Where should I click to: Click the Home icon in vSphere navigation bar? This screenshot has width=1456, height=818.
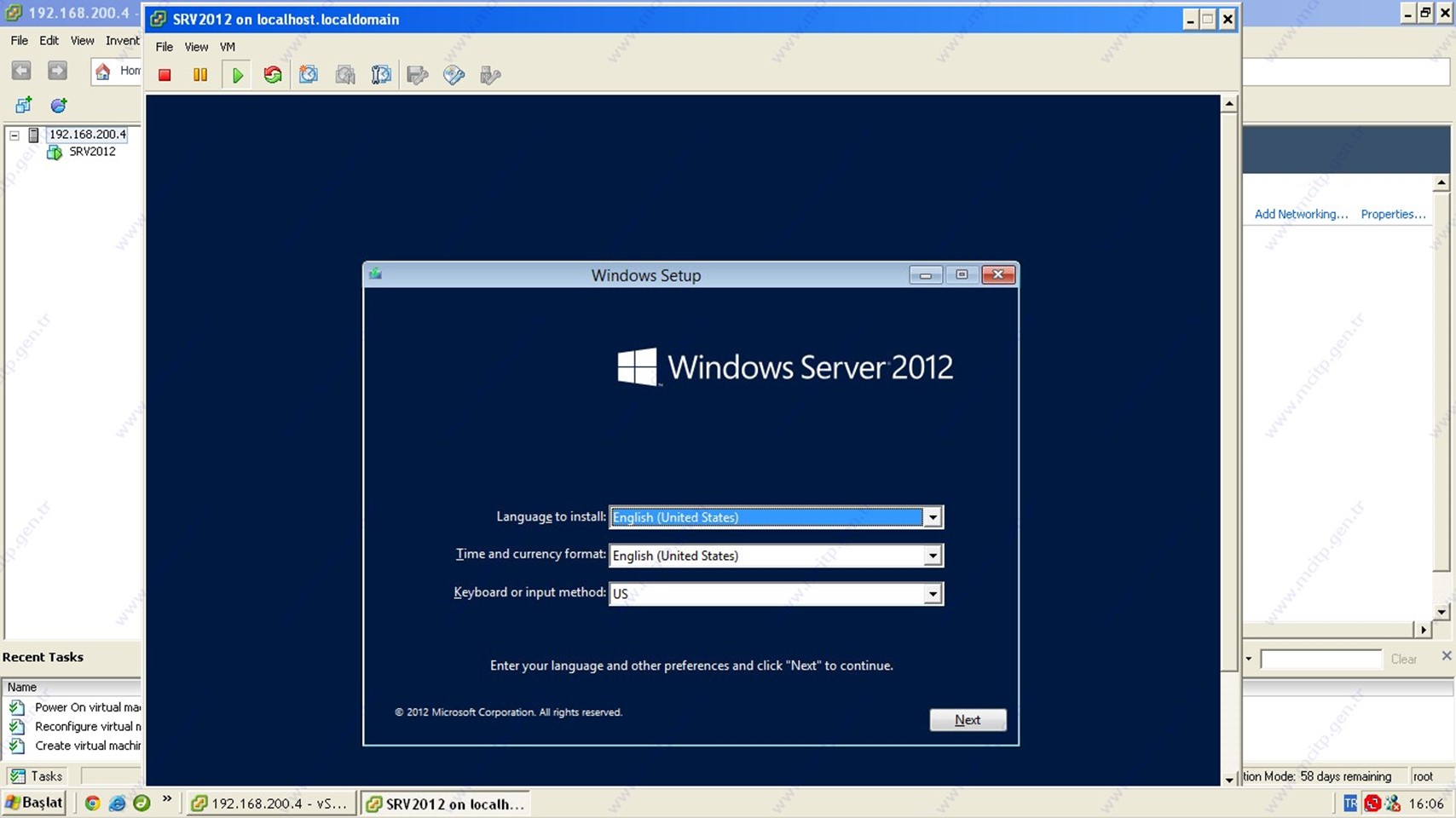[103, 71]
